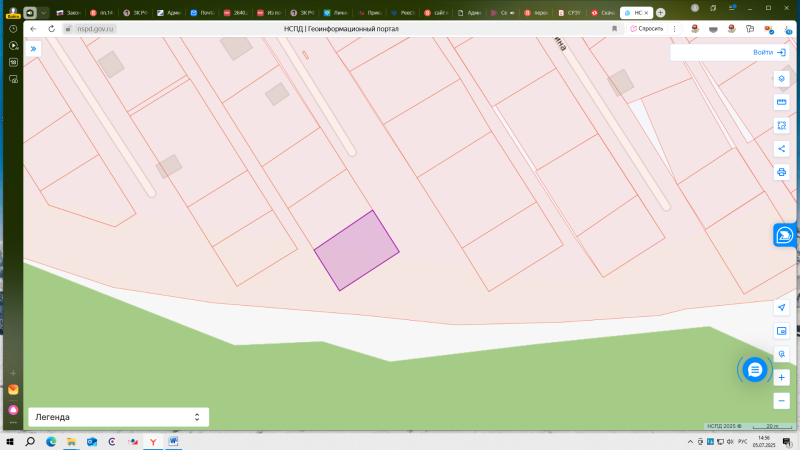The width and height of the screenshot is (800, 450).
Task: Open the blue assistant widget on right edge
Action: (x=785, y=235)
